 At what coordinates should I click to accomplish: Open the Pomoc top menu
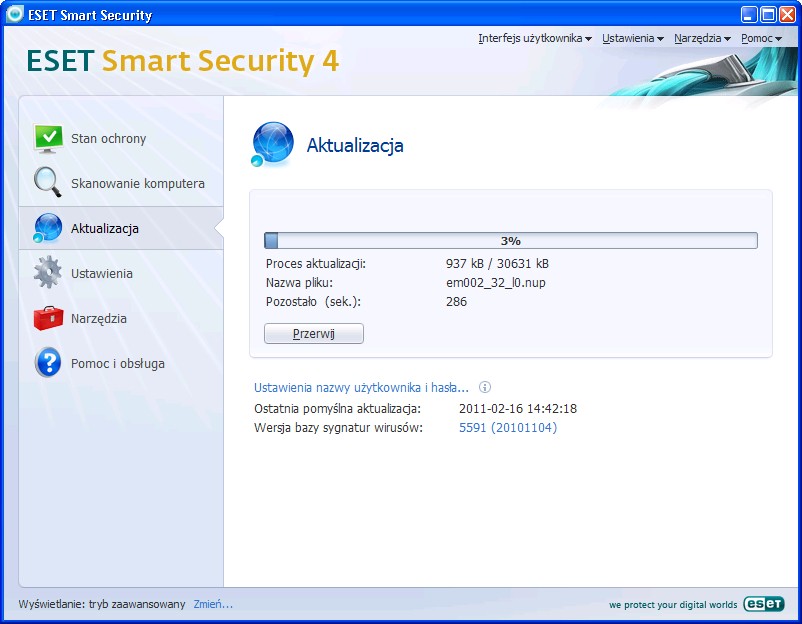pos(762,38)
